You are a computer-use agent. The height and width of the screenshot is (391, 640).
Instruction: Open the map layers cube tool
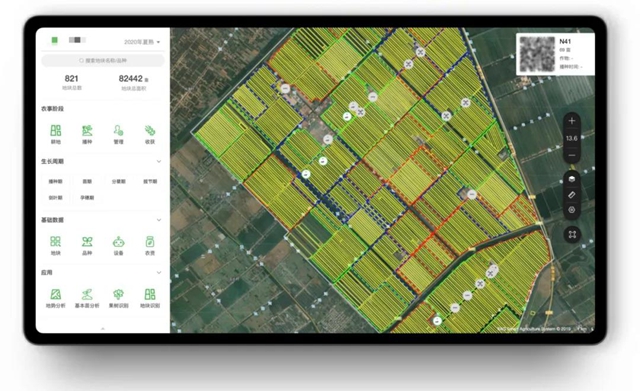click(x=572, y=179)
